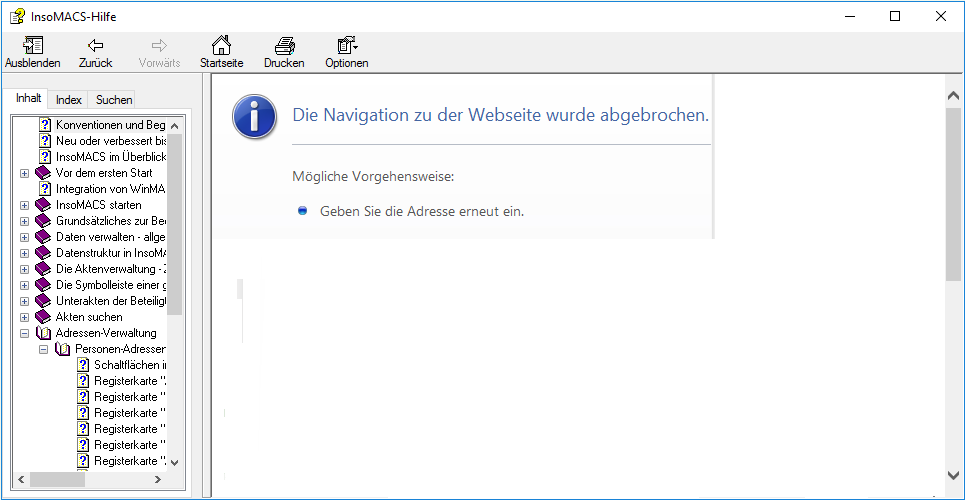Collapse the Personen-Adressen node
Screen dimensions: 965x502
44,349
